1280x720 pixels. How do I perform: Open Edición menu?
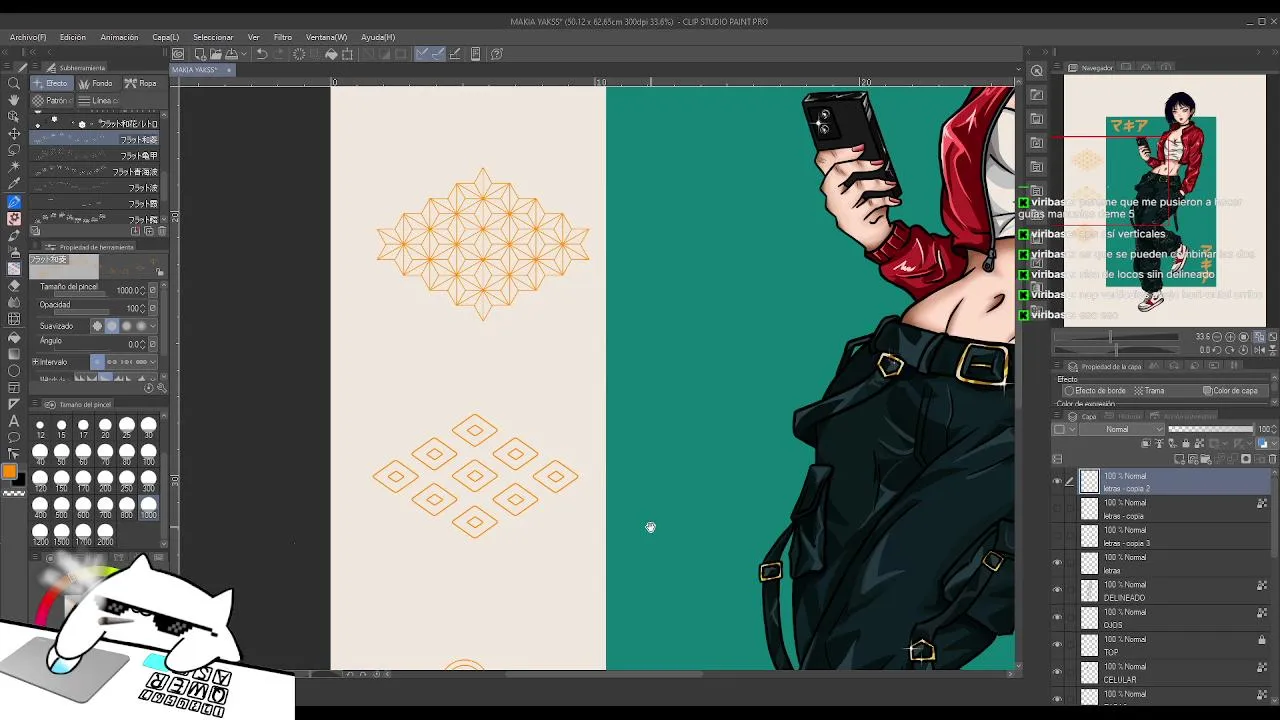tap(72, 37)
